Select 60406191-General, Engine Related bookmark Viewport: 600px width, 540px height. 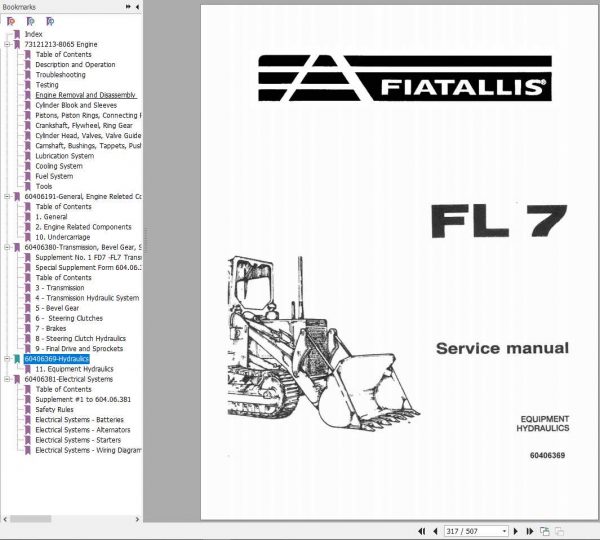coord(83,196)
